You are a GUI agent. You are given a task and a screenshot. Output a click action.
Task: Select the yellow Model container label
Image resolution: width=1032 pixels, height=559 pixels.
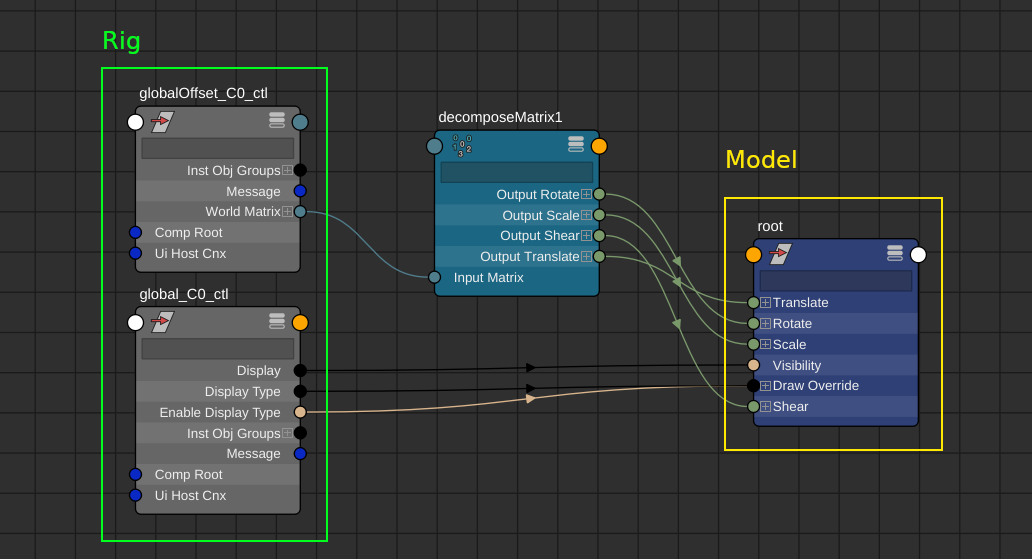coord(760,160)
